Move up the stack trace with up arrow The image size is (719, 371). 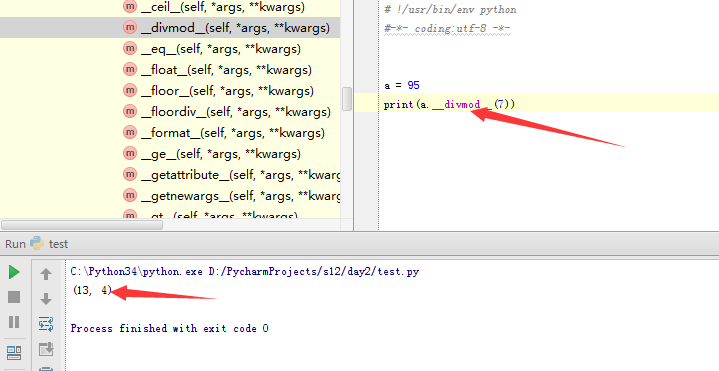(x=46, y=274)
